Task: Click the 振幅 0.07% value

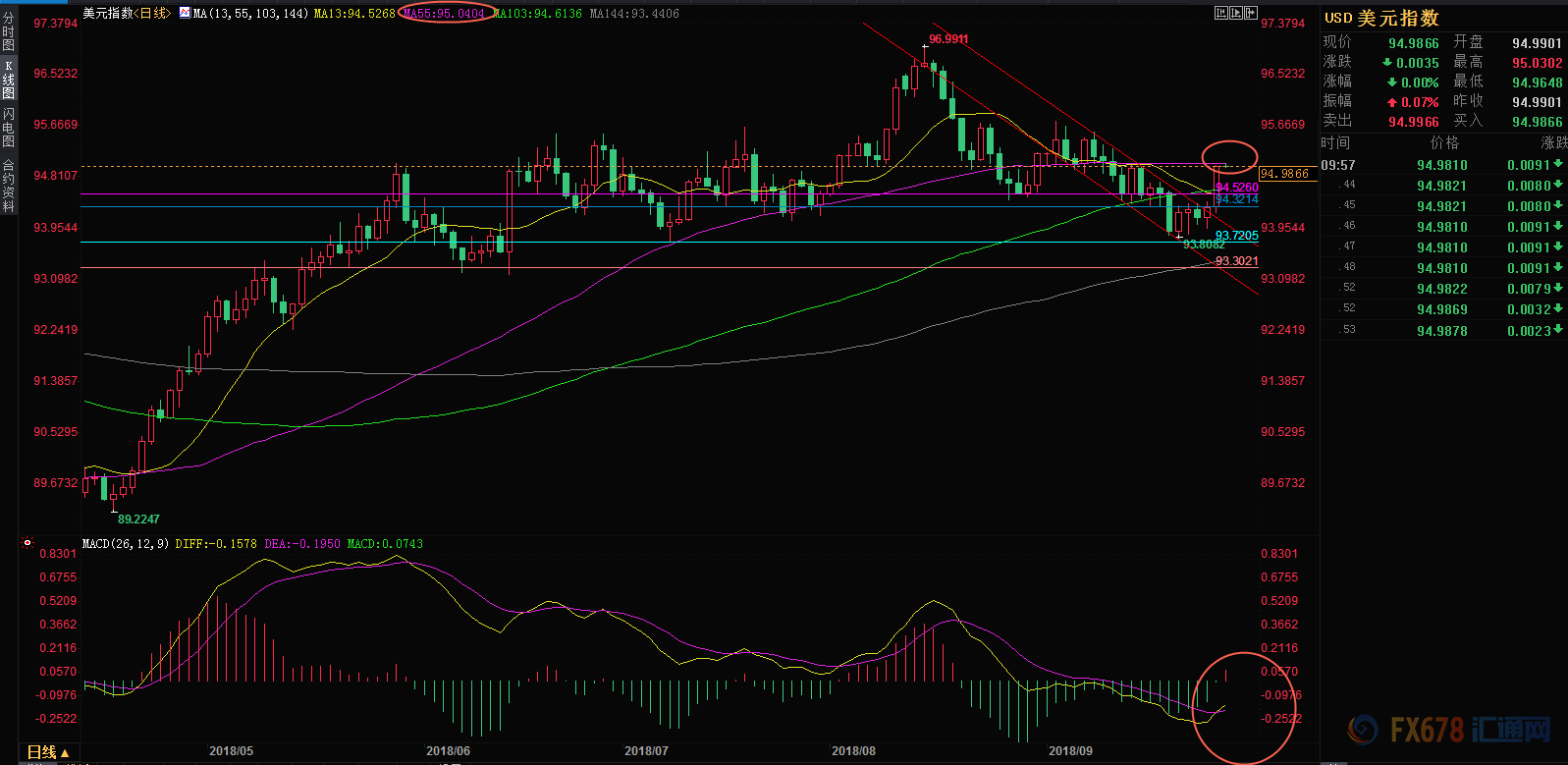Action: pyautogui.click(x=1420, y=102)
